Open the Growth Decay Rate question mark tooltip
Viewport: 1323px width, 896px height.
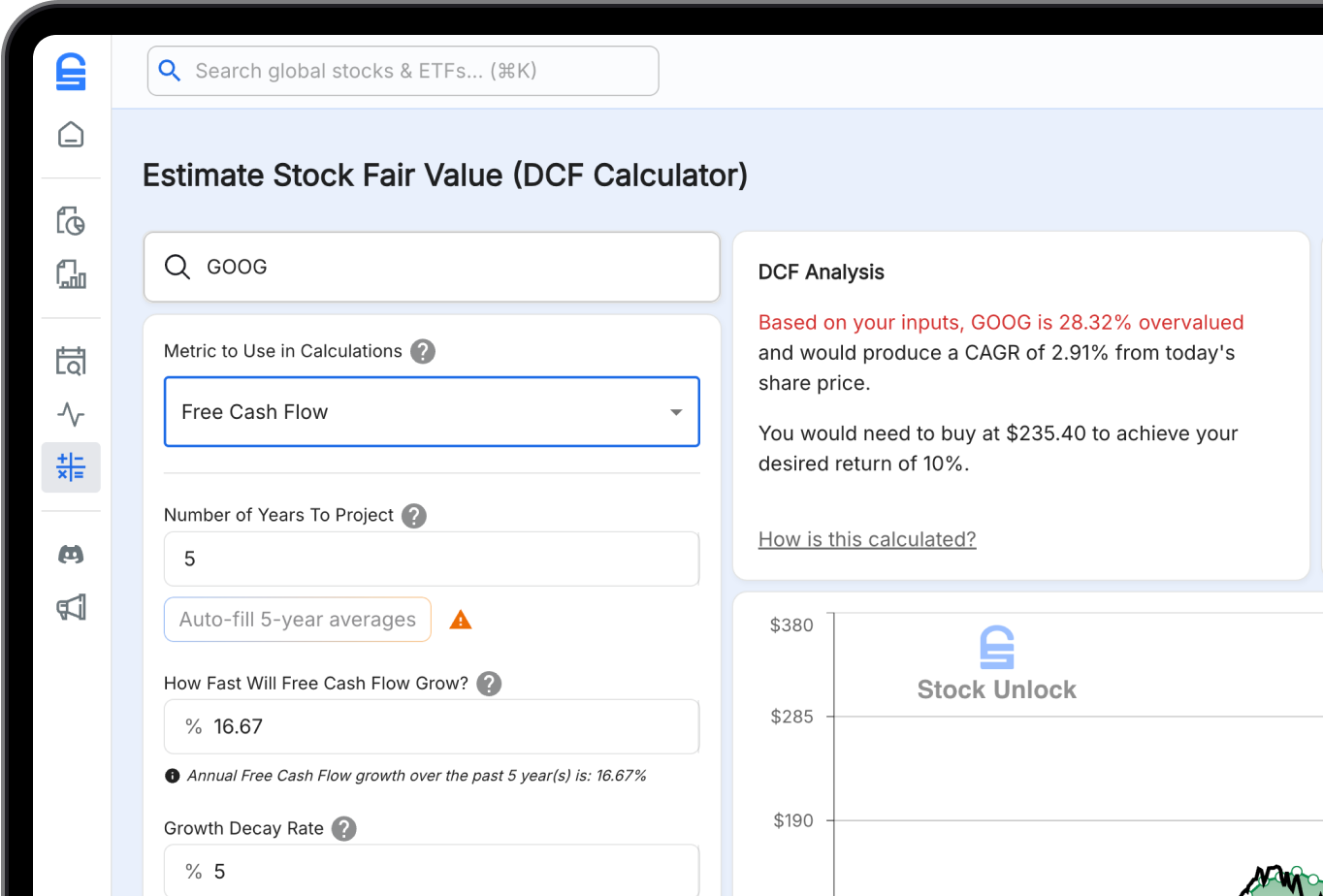click(x=345, y=828)
